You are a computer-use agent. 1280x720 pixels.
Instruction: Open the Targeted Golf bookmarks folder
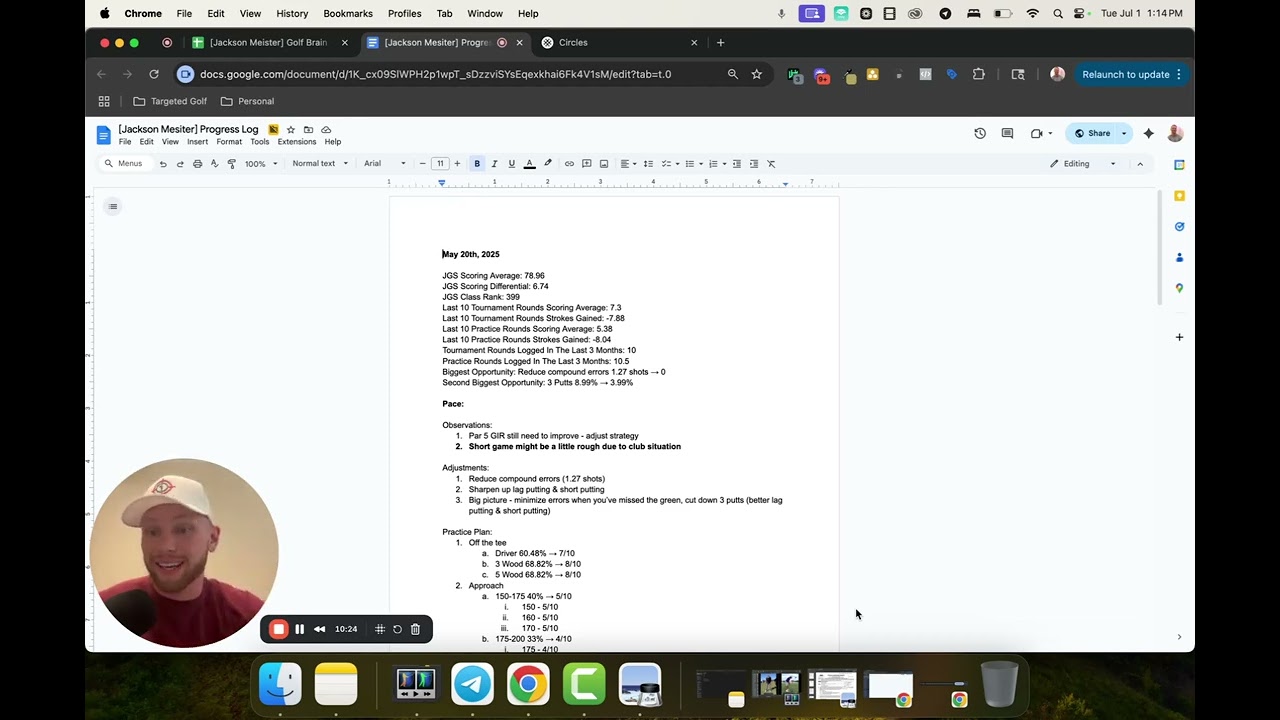[x=170, y=101]
